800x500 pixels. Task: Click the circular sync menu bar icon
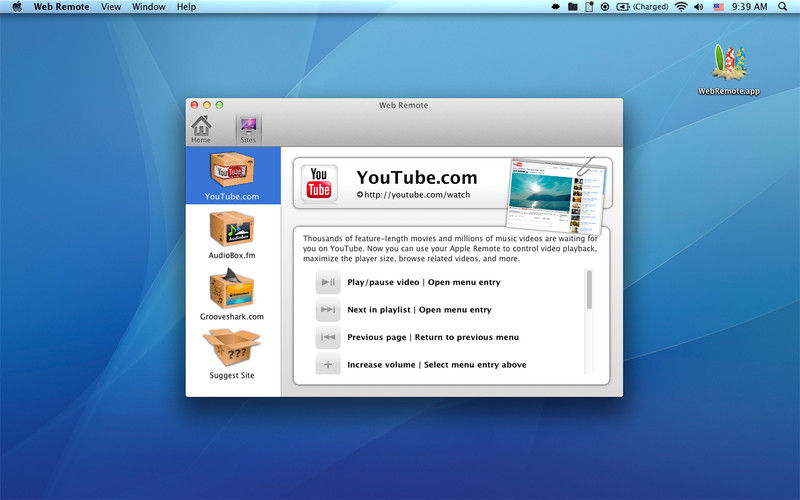click(605, 7)
